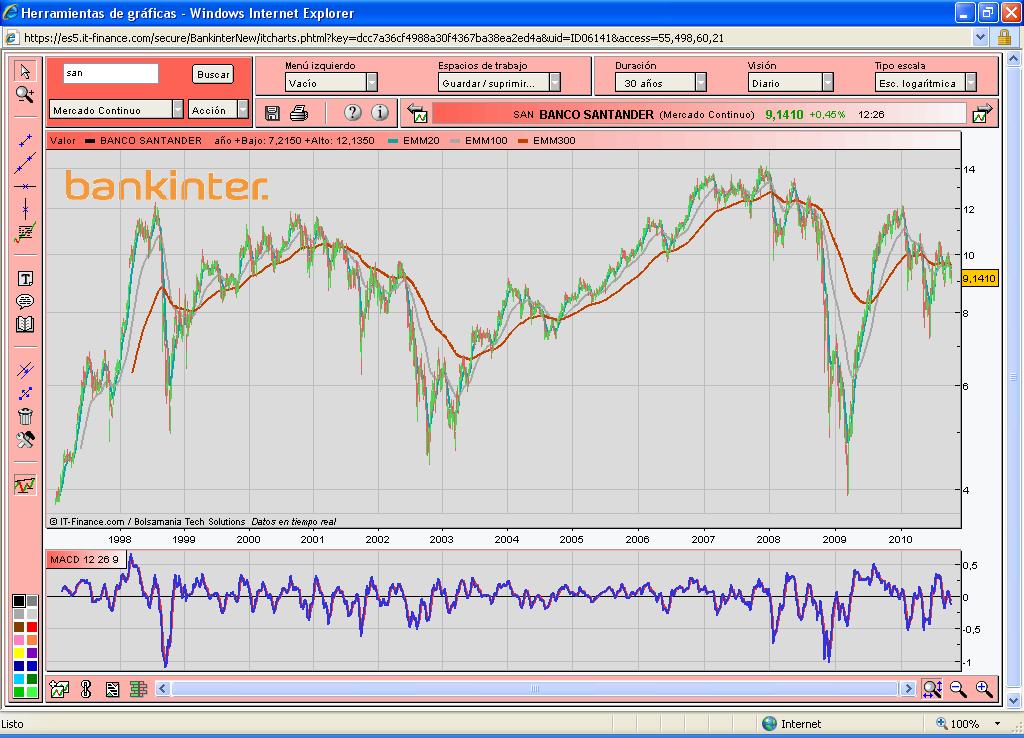The image size is (1024, 738).
Task: Activate the magnifier zoom tool
Action: [x=25, y=94]
